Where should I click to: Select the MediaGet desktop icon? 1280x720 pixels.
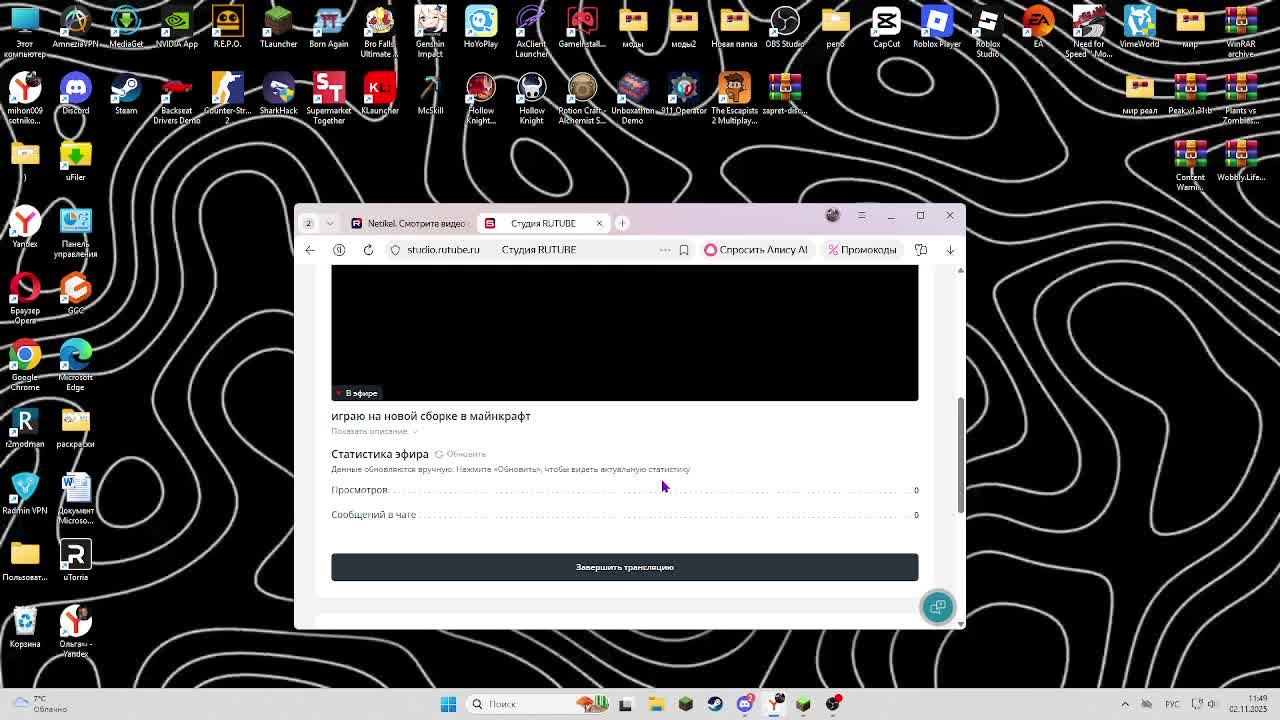[126, 27]
